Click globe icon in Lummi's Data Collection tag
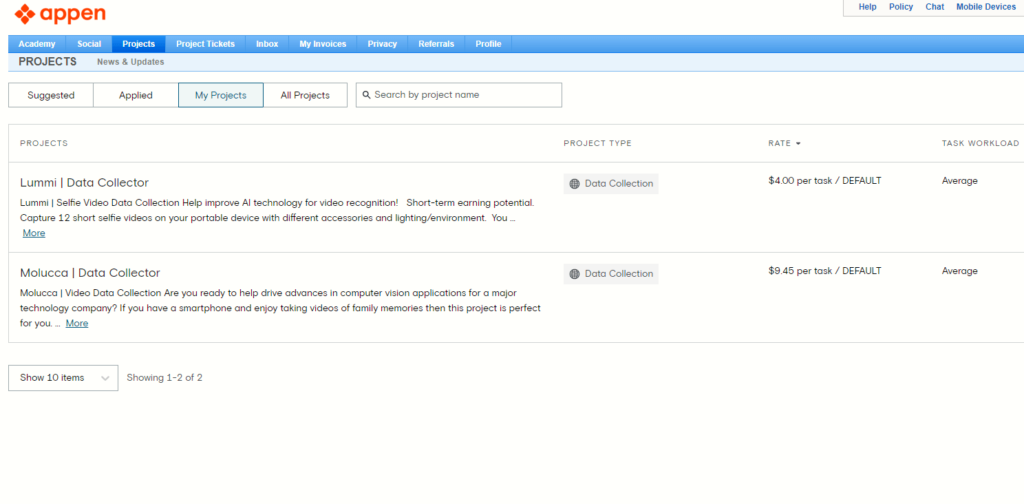1024x504 pixels. [575, 184]
